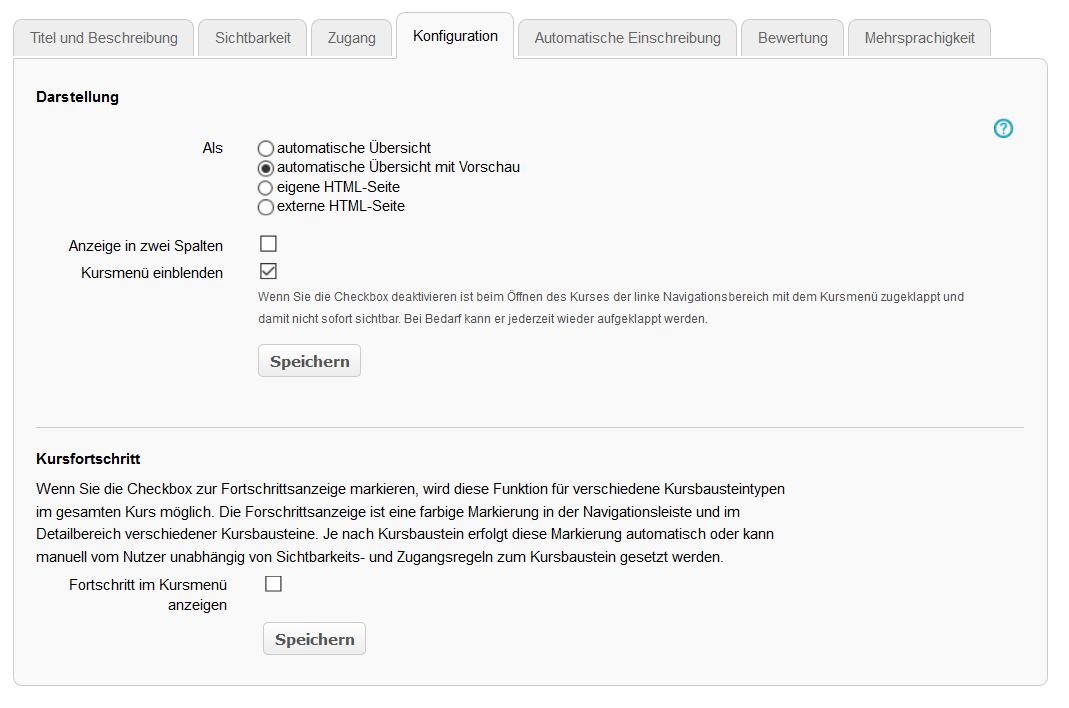Select the automatische Übersicht radio button
Screen dimensions: 1069x708
click(265, 148)
